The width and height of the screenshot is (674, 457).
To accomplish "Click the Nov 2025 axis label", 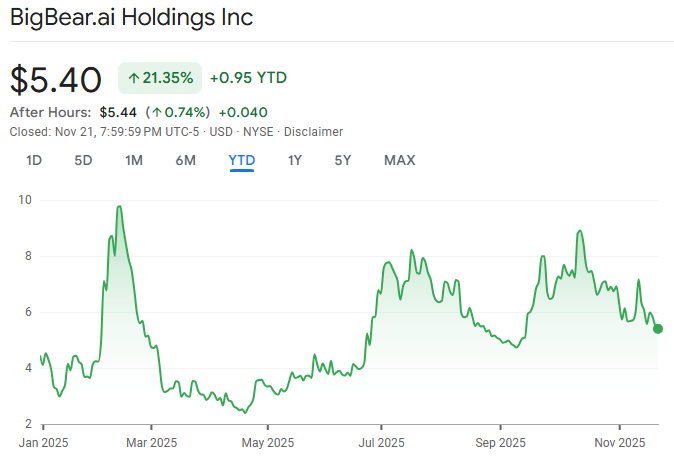I will (x=618, y=441).
